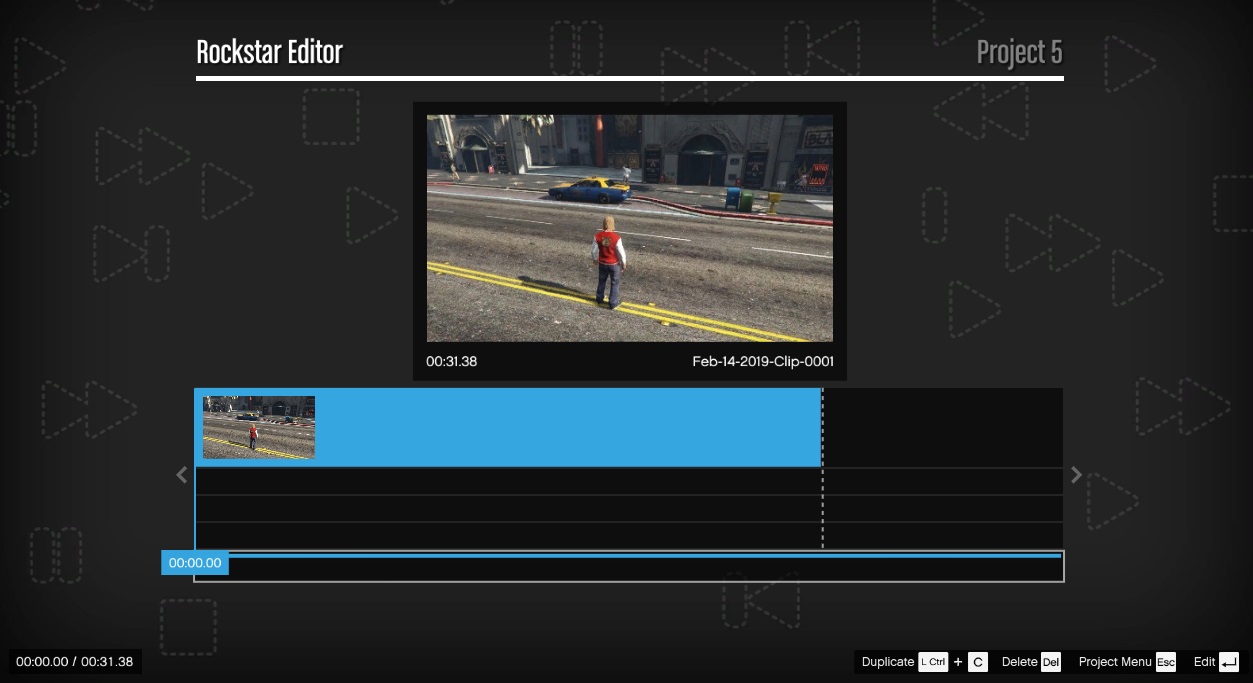The width and height of the screenshot is (1253, 683).
Task: Click the 00:00.00 playhead marker
Action: click(x=195, y=563)
